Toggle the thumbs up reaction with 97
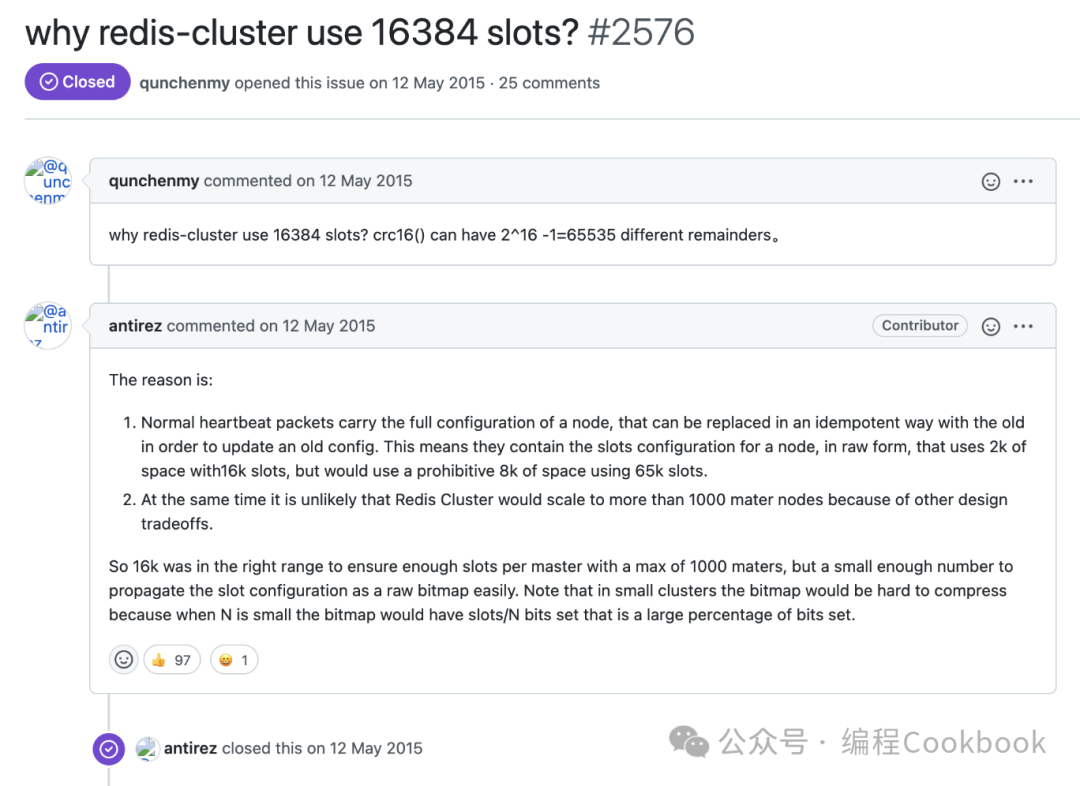Image resolution: width=1080 pixels, height=786 pixels. pyautogui.click(x=172, y=660)
